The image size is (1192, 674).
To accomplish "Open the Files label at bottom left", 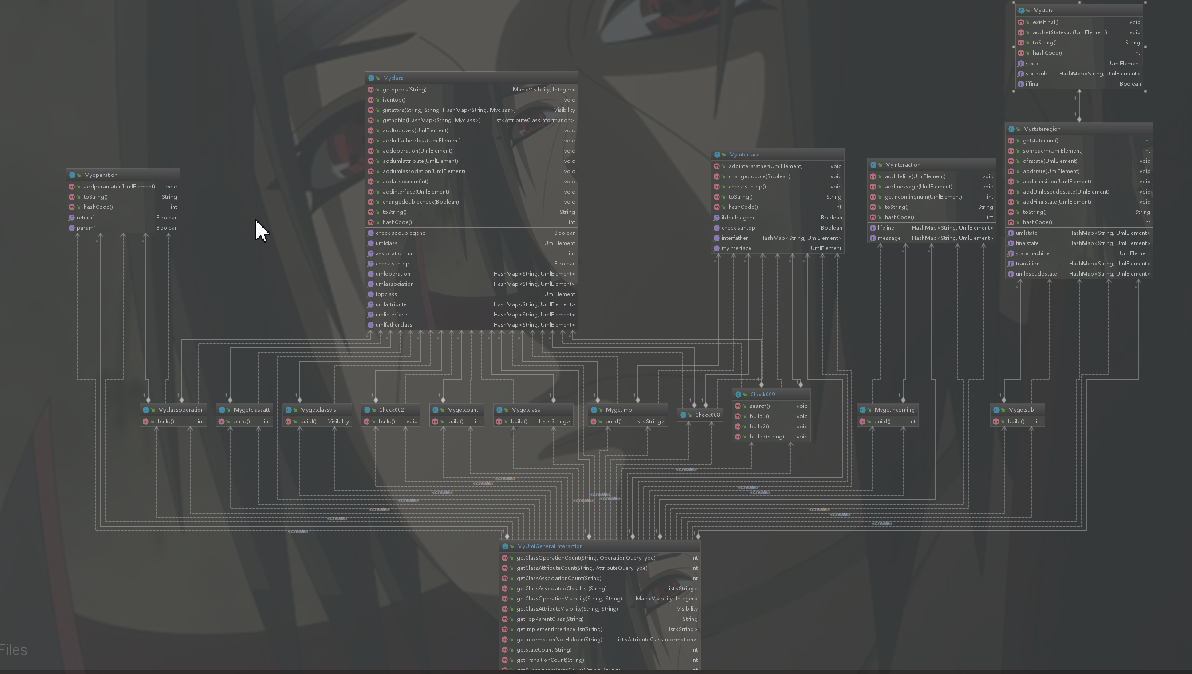I will coord(14,650).
